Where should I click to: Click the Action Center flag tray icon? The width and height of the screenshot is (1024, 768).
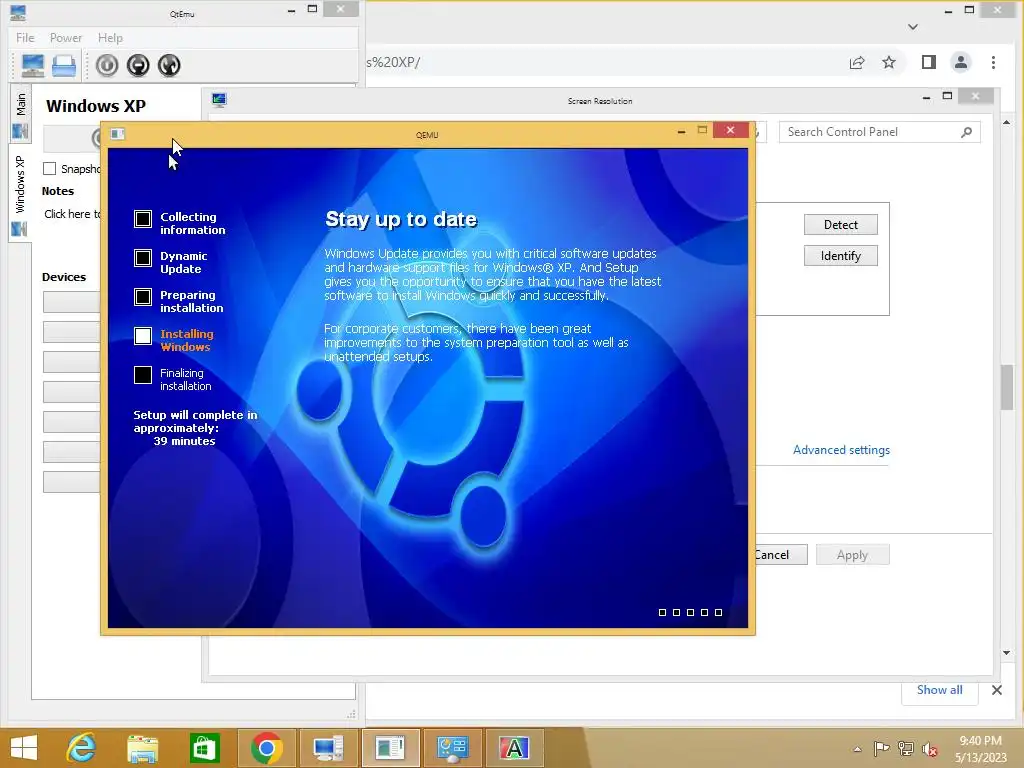coord(881,748)
